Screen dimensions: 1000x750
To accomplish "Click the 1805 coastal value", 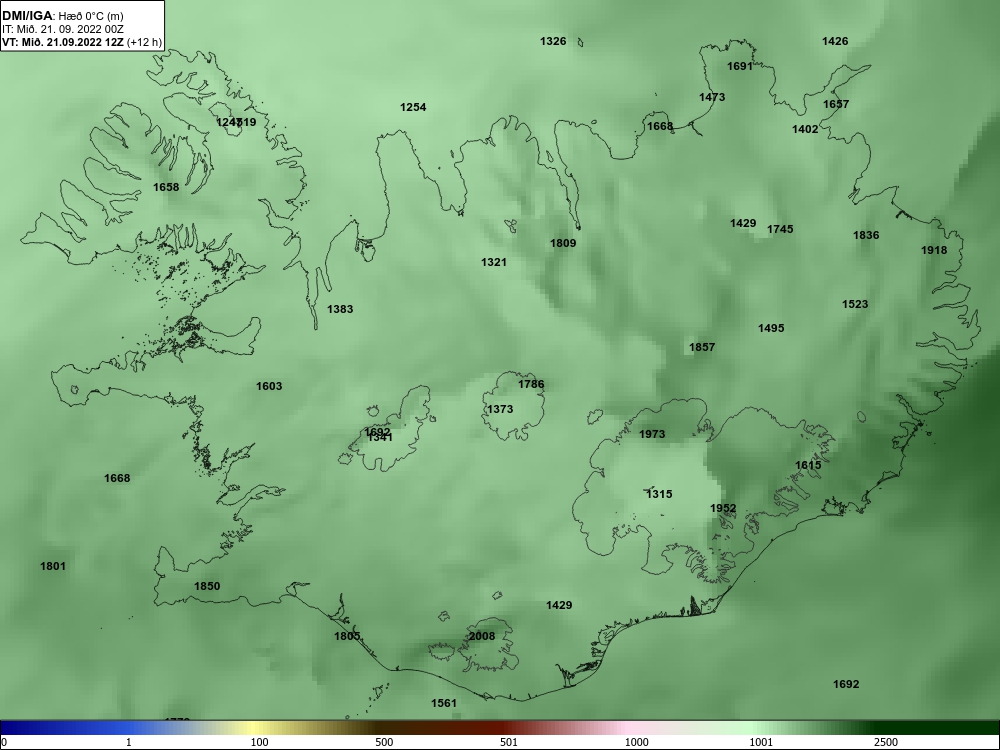I will click(347, 636).
